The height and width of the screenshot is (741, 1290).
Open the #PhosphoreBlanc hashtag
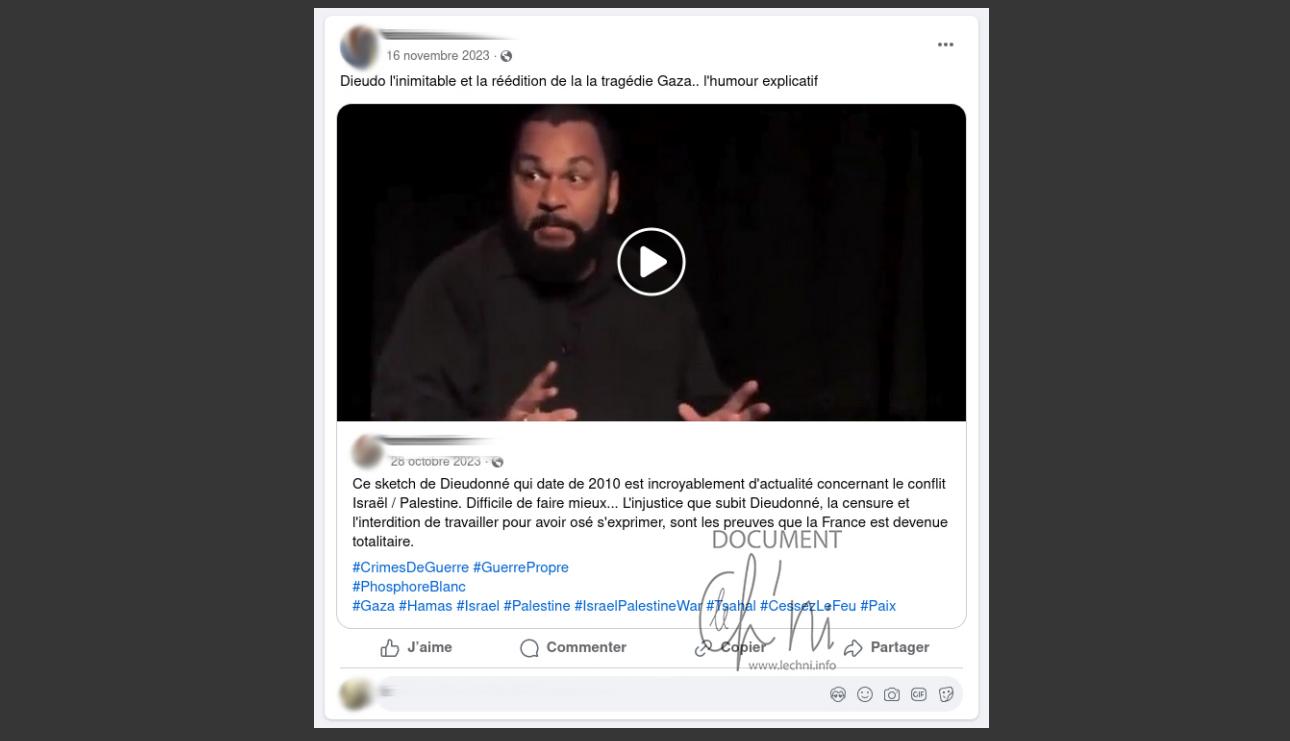pyautogui.click(x=409, y=586)
